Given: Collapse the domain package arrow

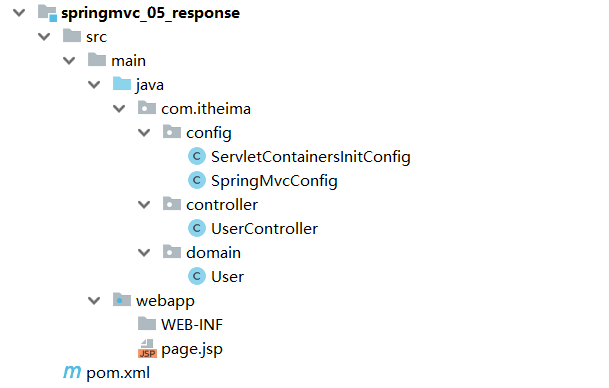Looking at the screenshot, I should pos(144,253).
